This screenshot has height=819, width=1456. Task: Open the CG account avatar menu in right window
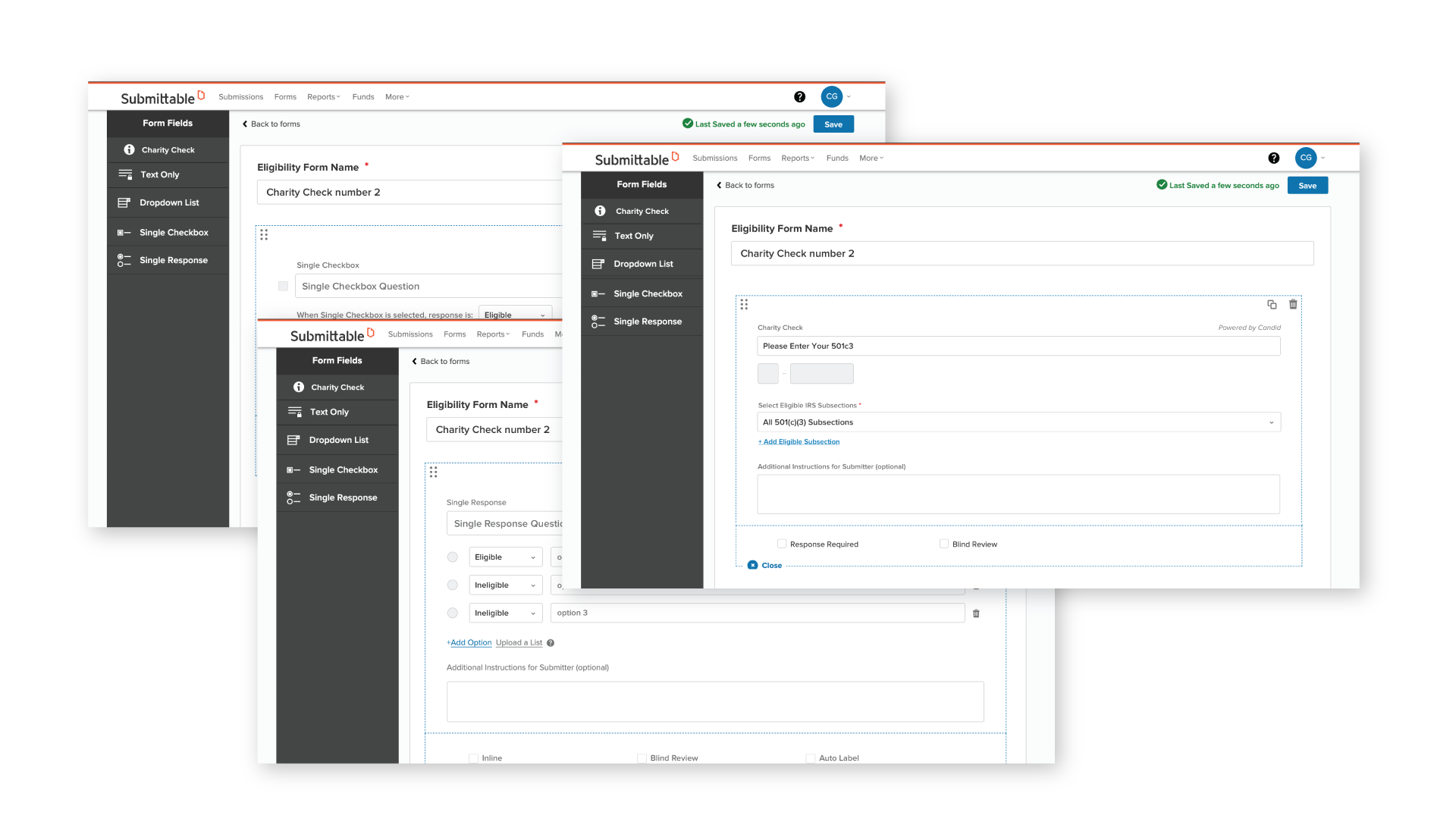[1305, 158]
